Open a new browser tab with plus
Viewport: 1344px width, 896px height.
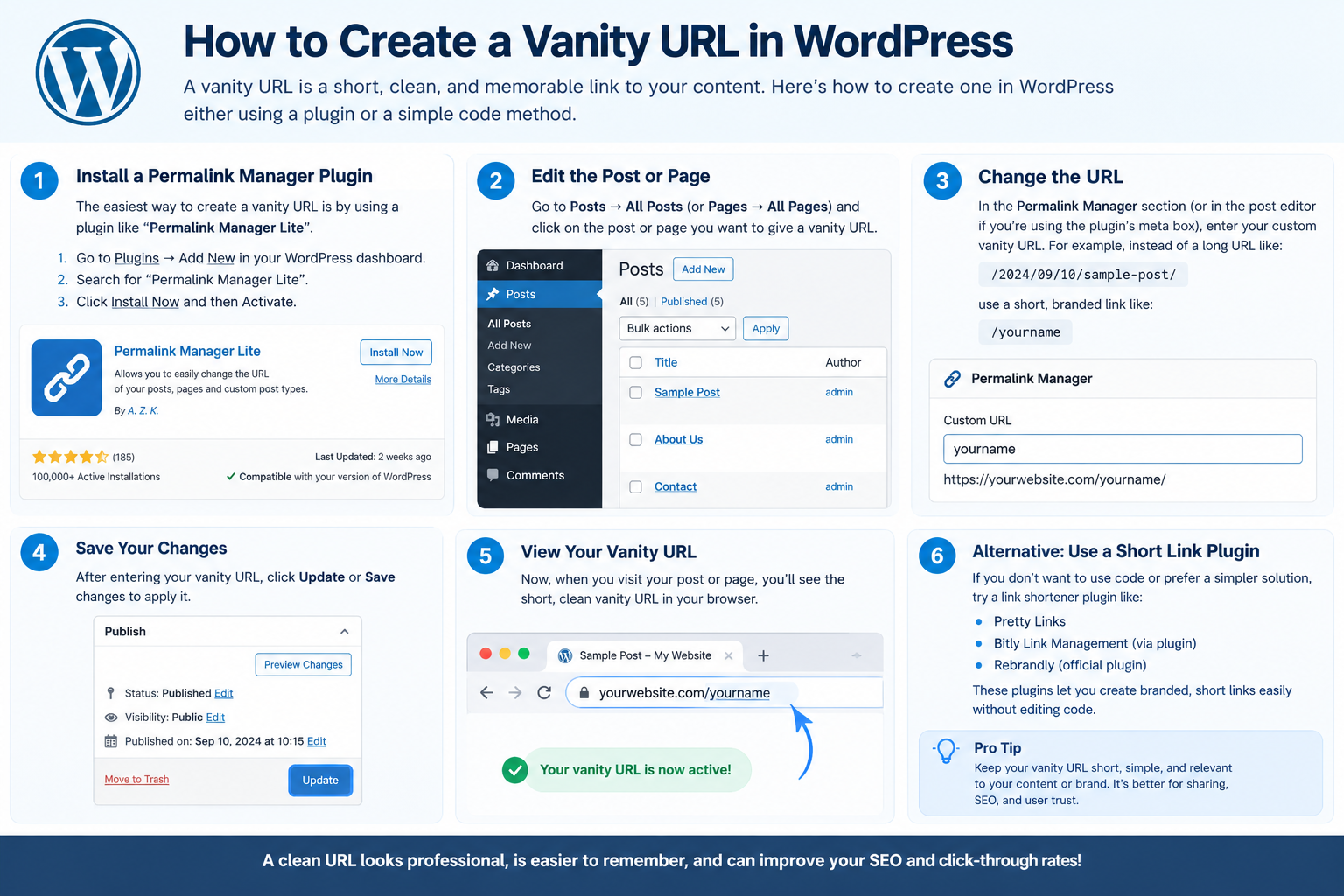pyautogui.click(x=763, y=655)
